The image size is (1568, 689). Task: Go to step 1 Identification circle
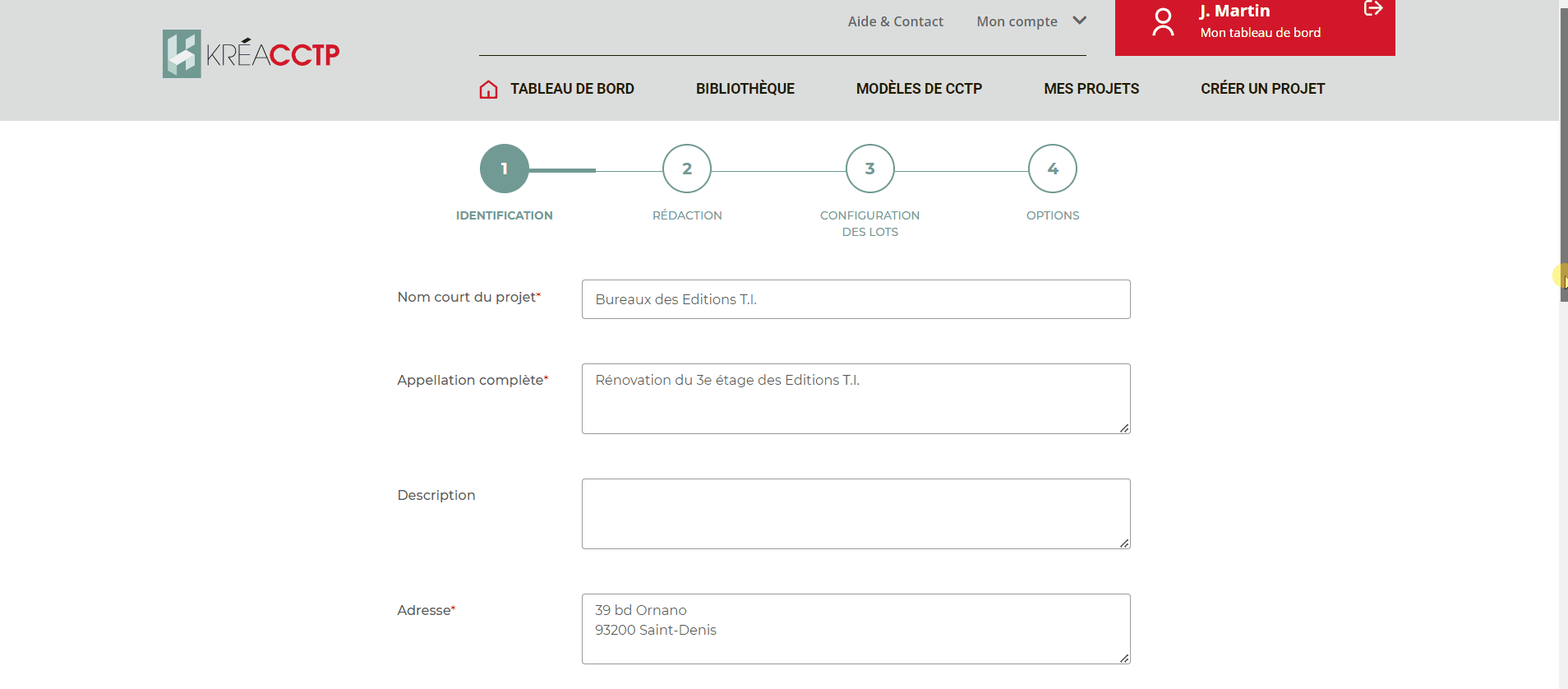(x=504, y=169)
